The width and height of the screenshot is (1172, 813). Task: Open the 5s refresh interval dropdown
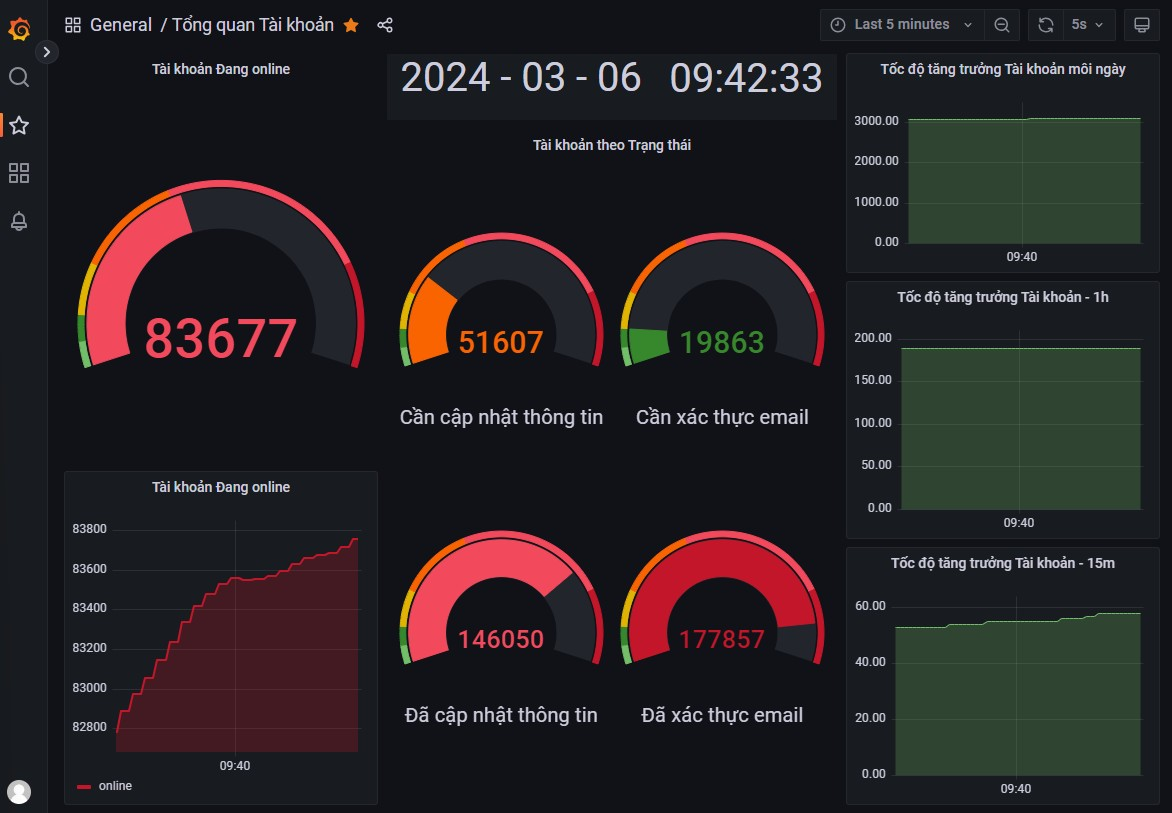click(1088, 25)
